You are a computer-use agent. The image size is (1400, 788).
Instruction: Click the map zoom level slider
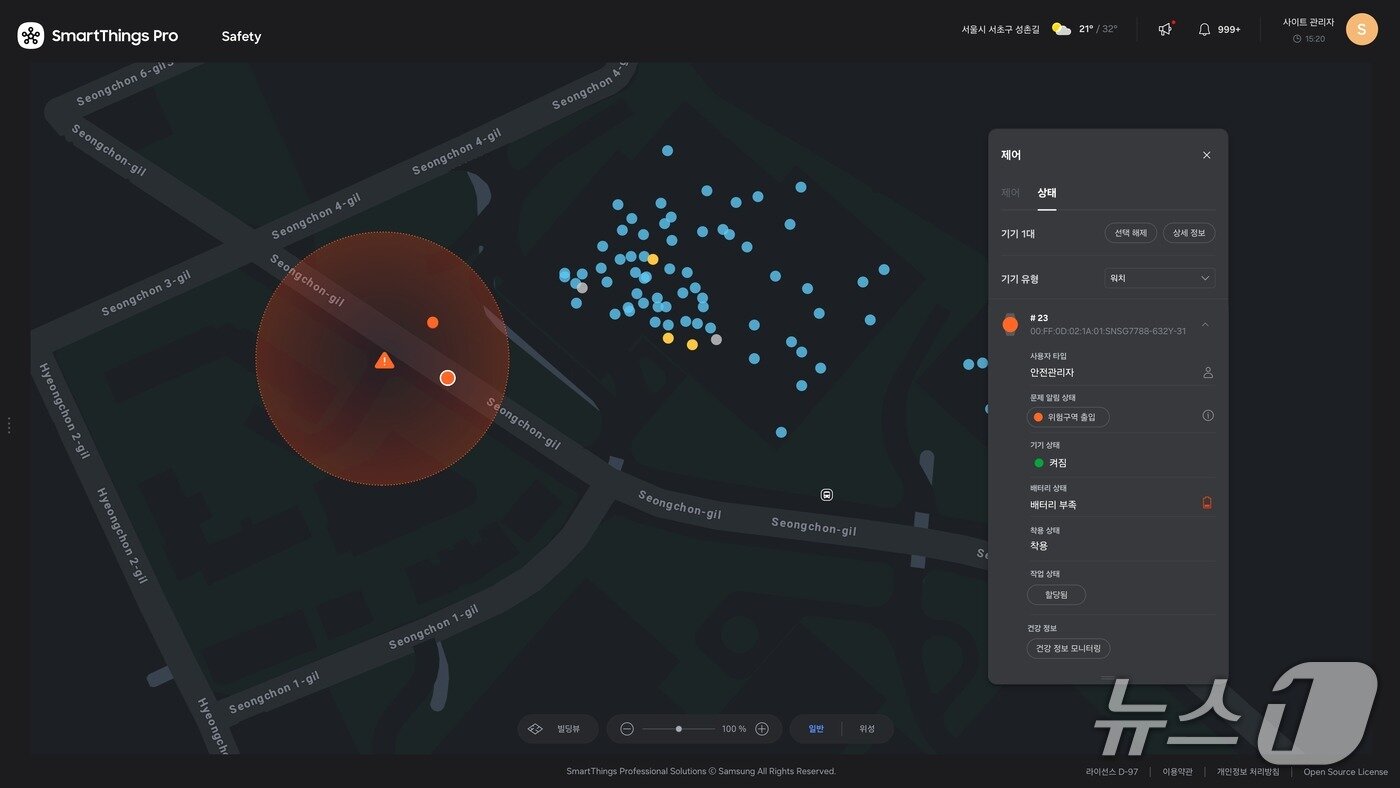click(x=679, y=729)
